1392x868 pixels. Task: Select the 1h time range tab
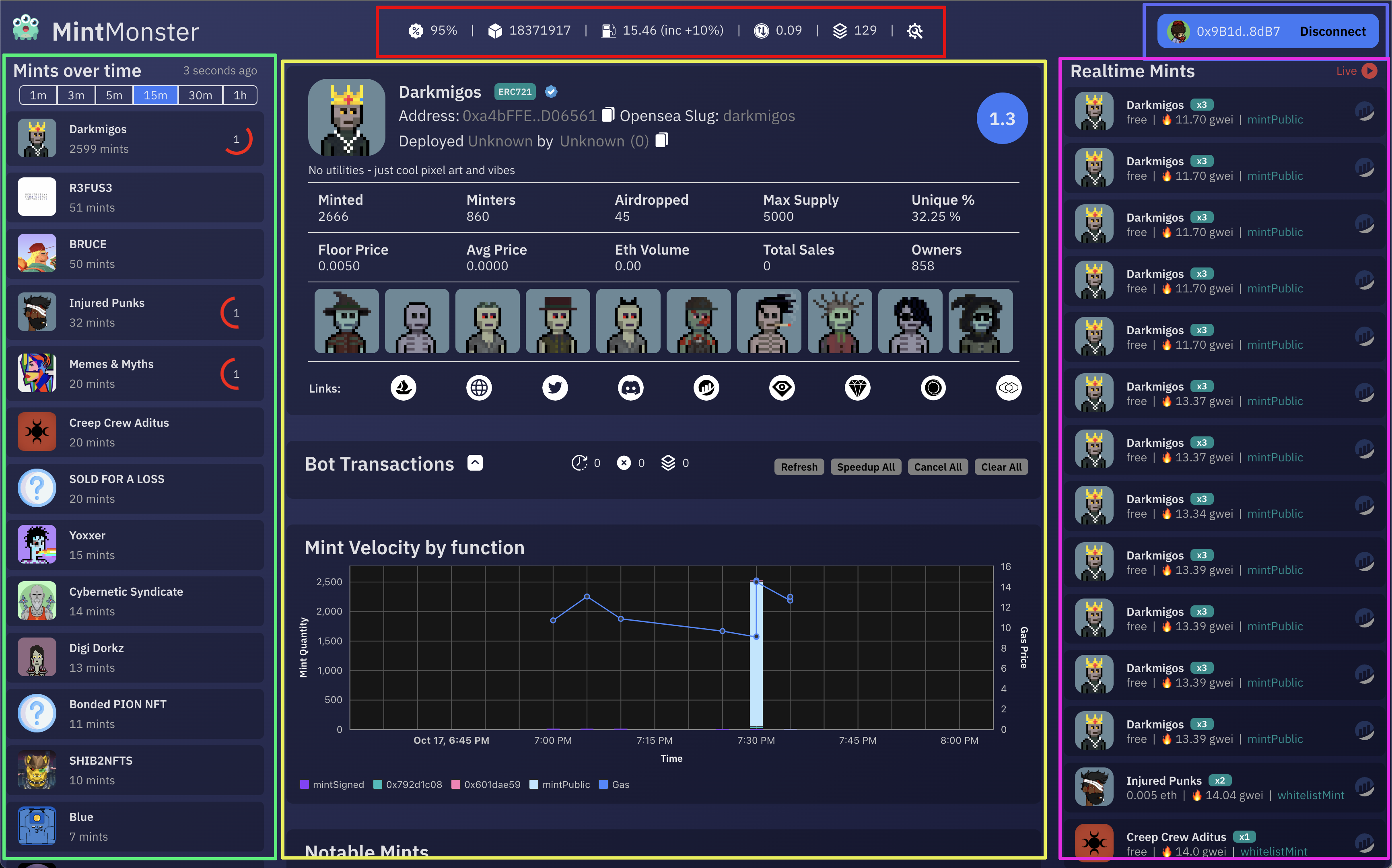(240, 95)
